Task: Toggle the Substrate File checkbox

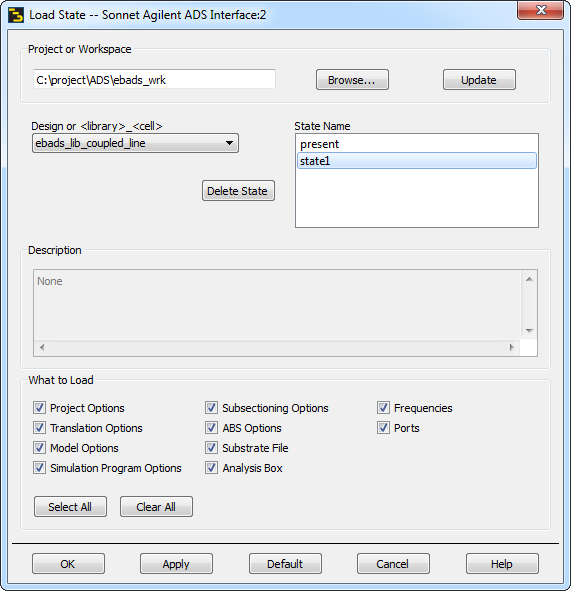Action: pyautogui.click(x=211, y=448)
